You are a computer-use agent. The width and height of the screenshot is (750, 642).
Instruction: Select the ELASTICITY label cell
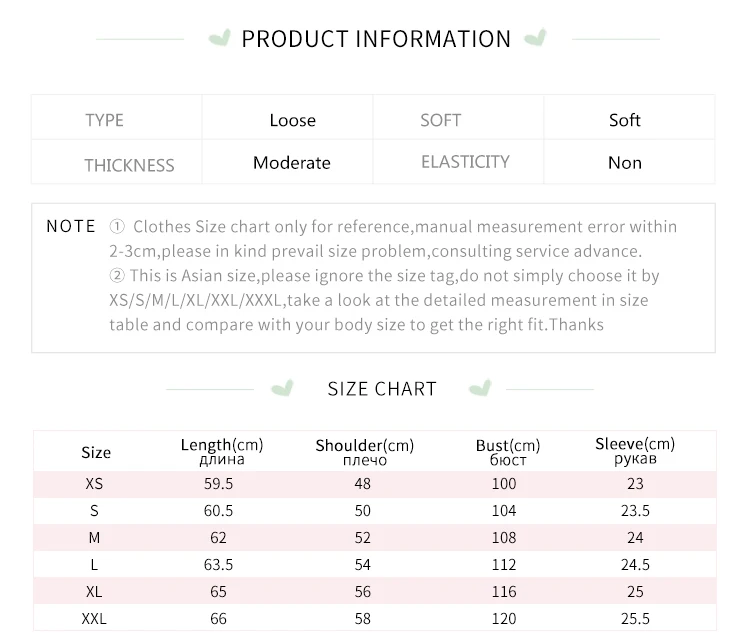(465, 162)
